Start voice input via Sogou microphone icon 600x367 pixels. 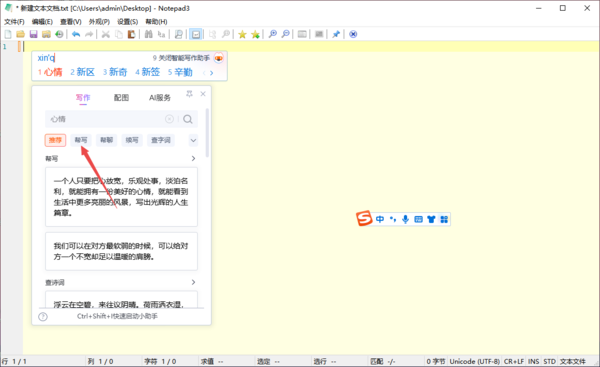[406, 219]
